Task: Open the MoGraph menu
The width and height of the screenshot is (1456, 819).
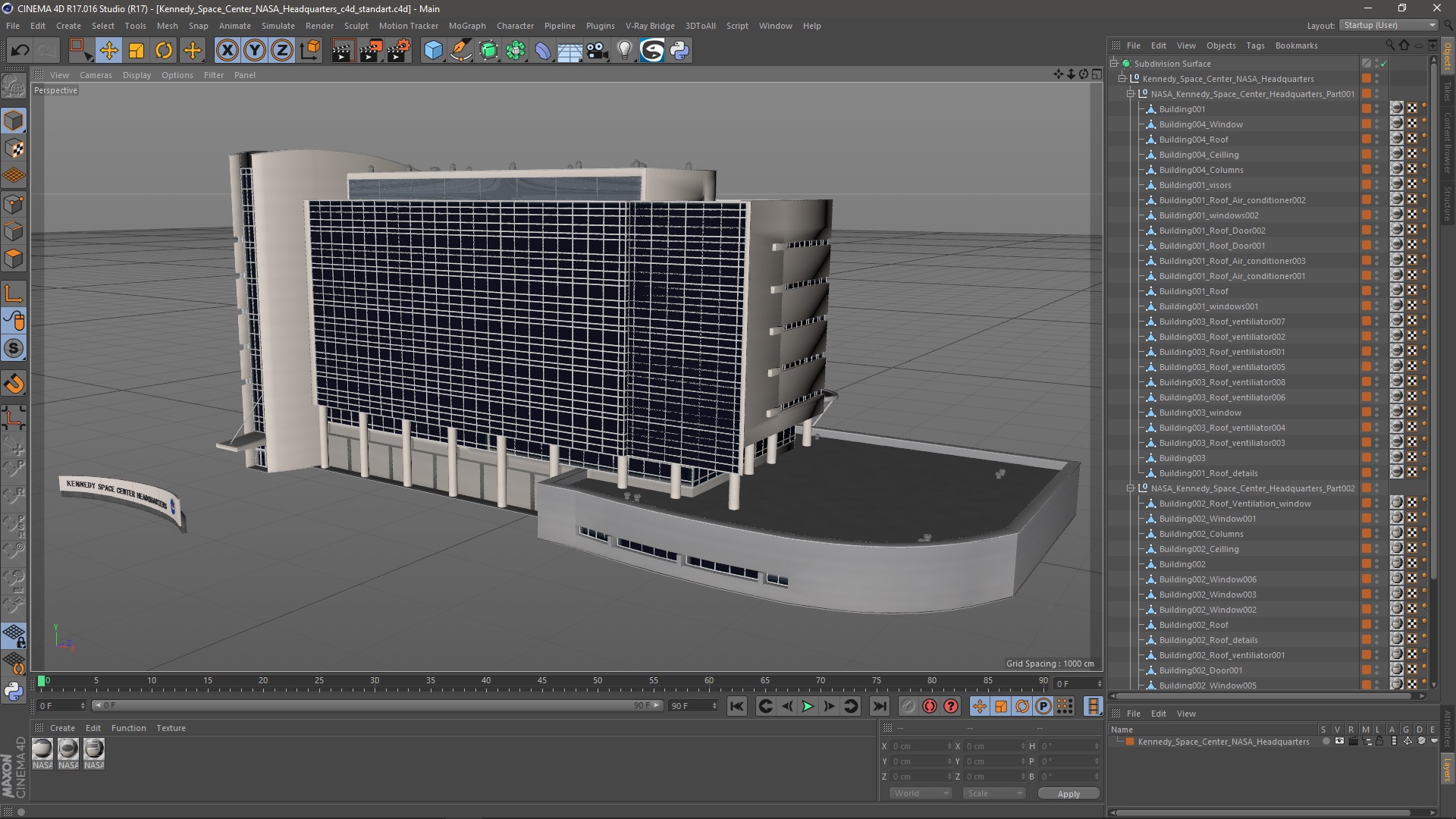Action: pyautogui.click(x=467, y=26)
